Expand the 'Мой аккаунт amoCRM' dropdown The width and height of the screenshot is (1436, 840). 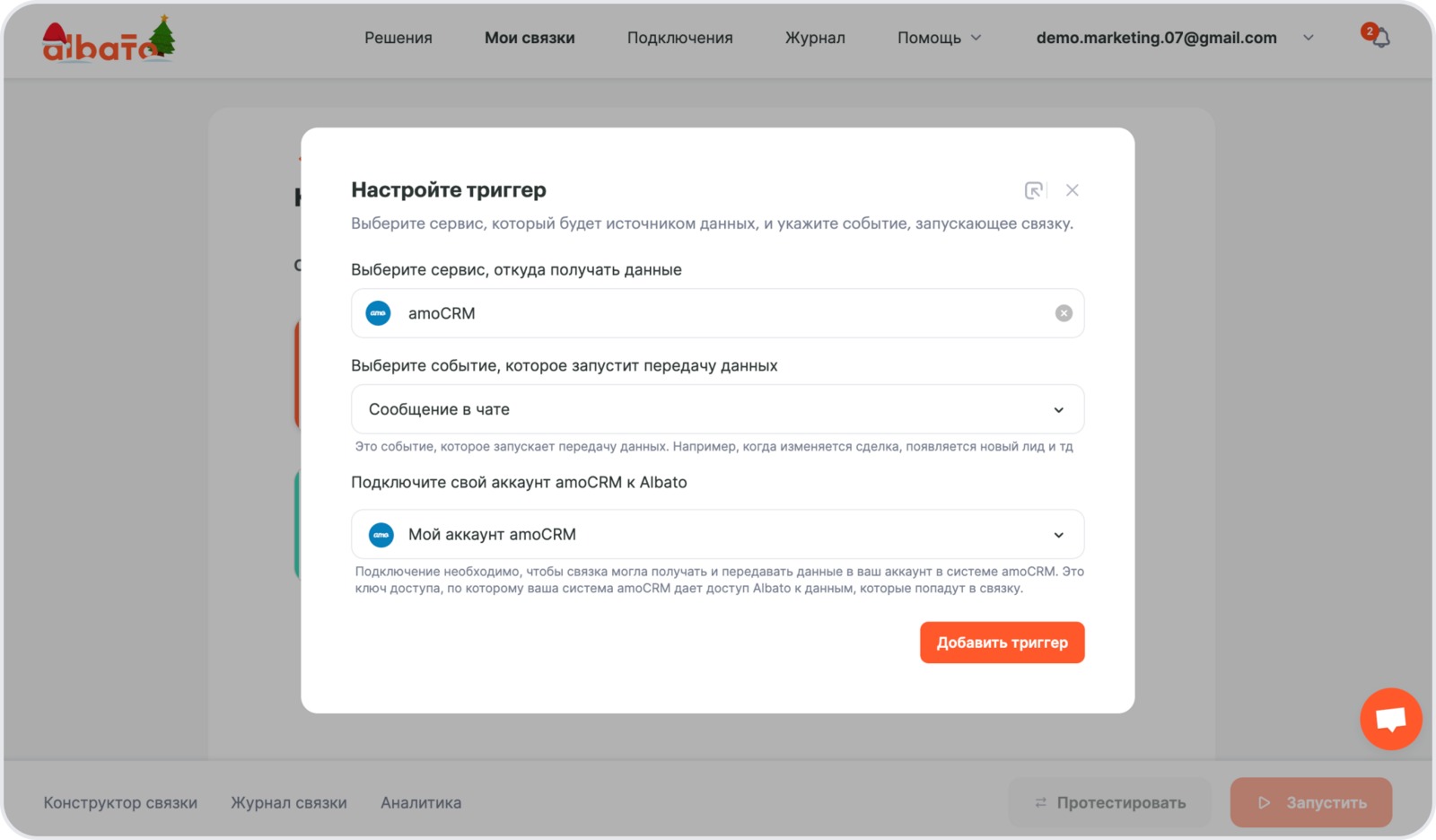pos(1058,535)
